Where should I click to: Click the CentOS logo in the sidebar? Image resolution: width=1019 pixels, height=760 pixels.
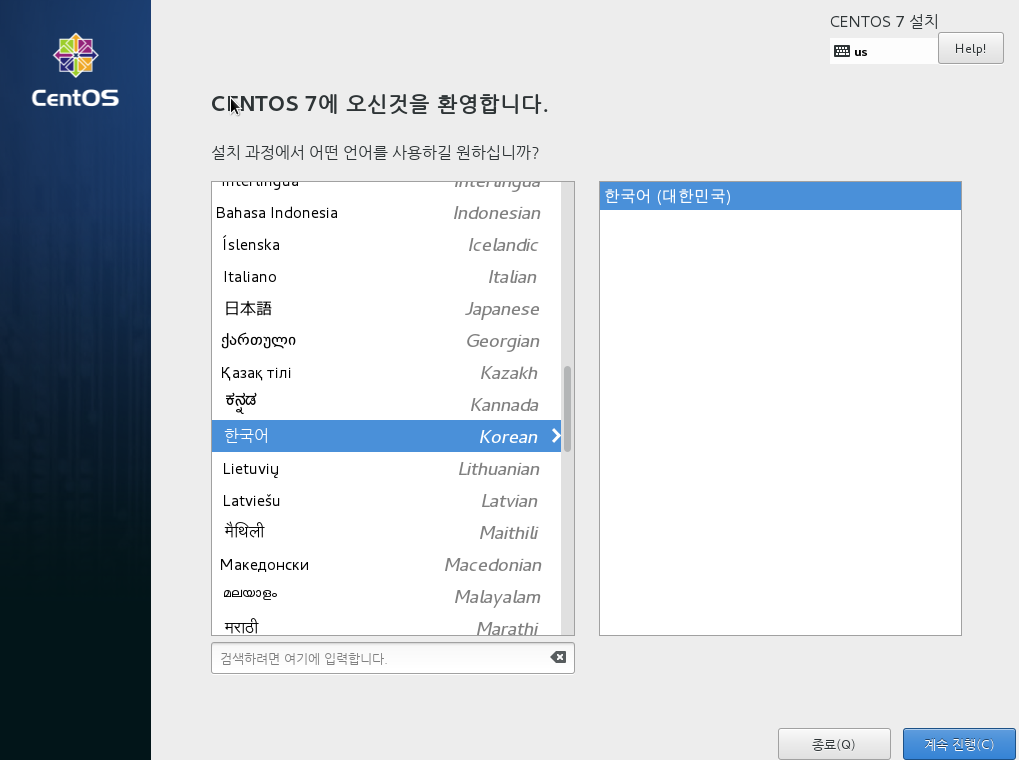point(75,70)
